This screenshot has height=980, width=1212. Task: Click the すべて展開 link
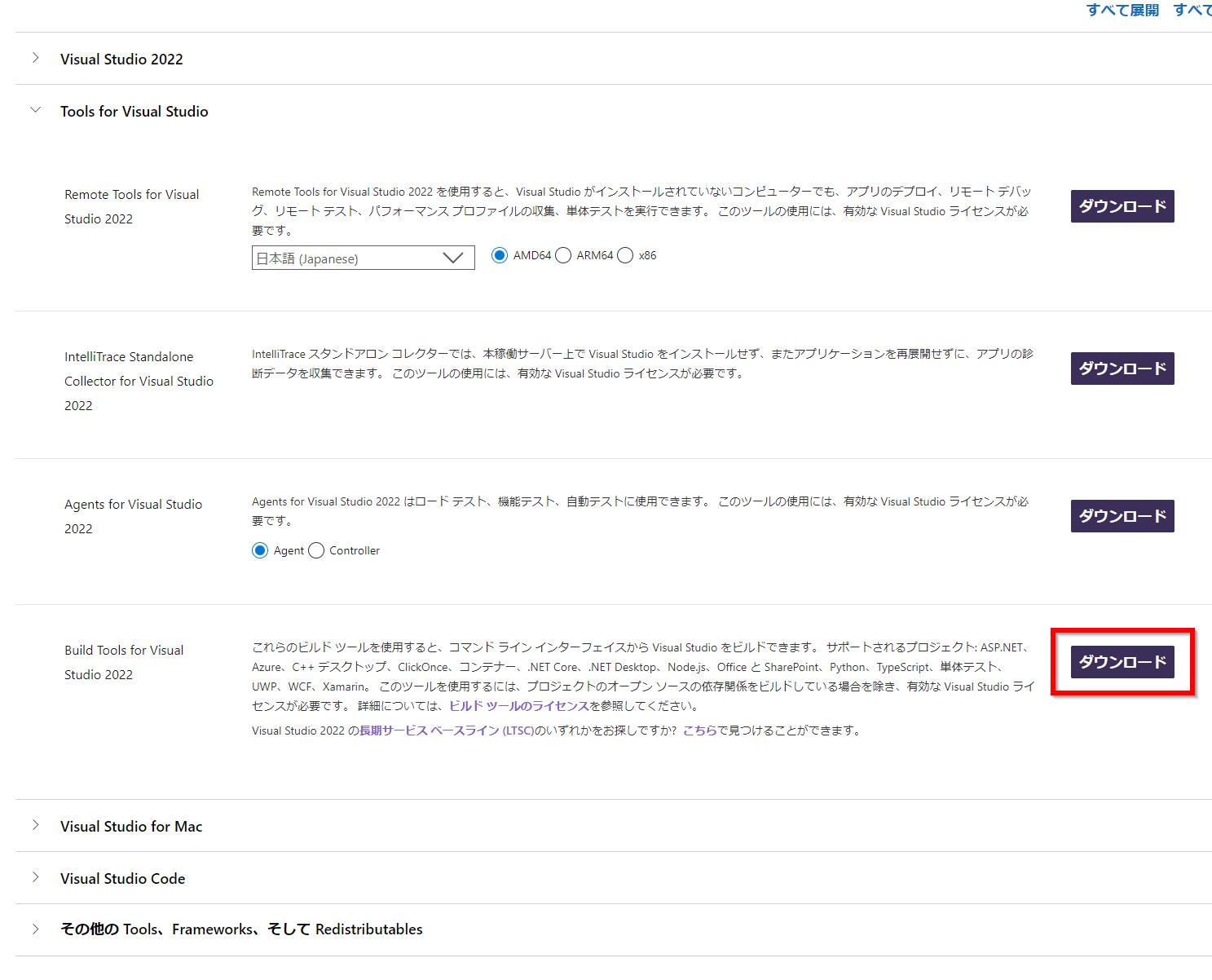click(1122, 10)
